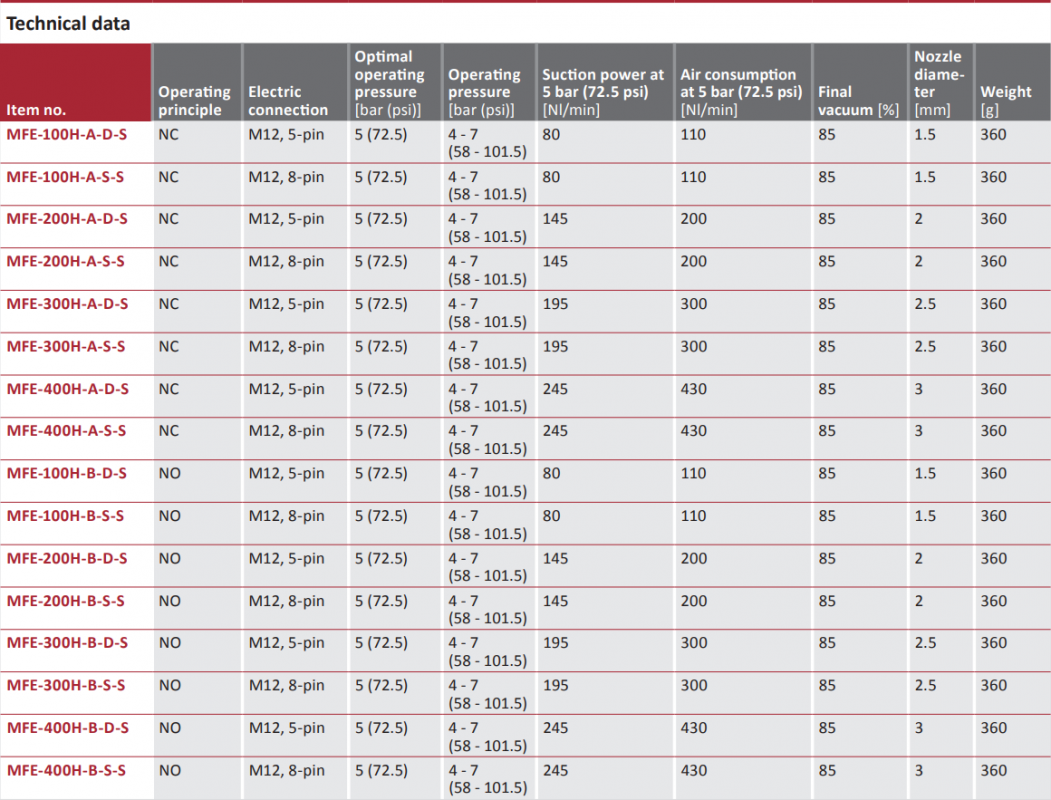Open item MFE-400H-B-D-S
This screenshot has width=1051, height=800.
(67, 728)
